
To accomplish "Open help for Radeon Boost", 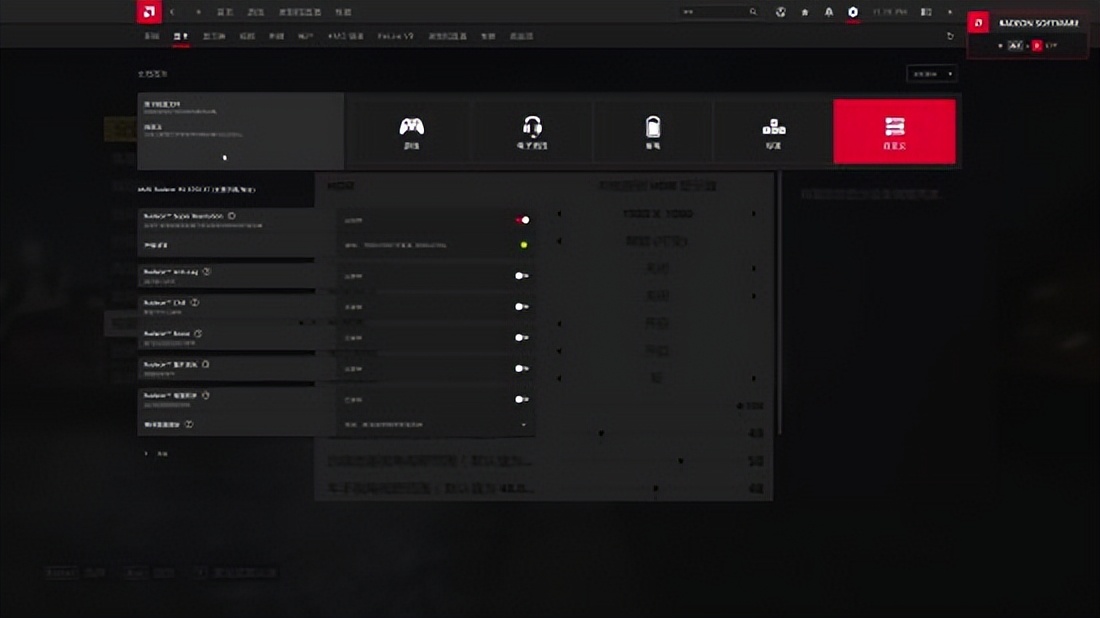I will (199, 333).
